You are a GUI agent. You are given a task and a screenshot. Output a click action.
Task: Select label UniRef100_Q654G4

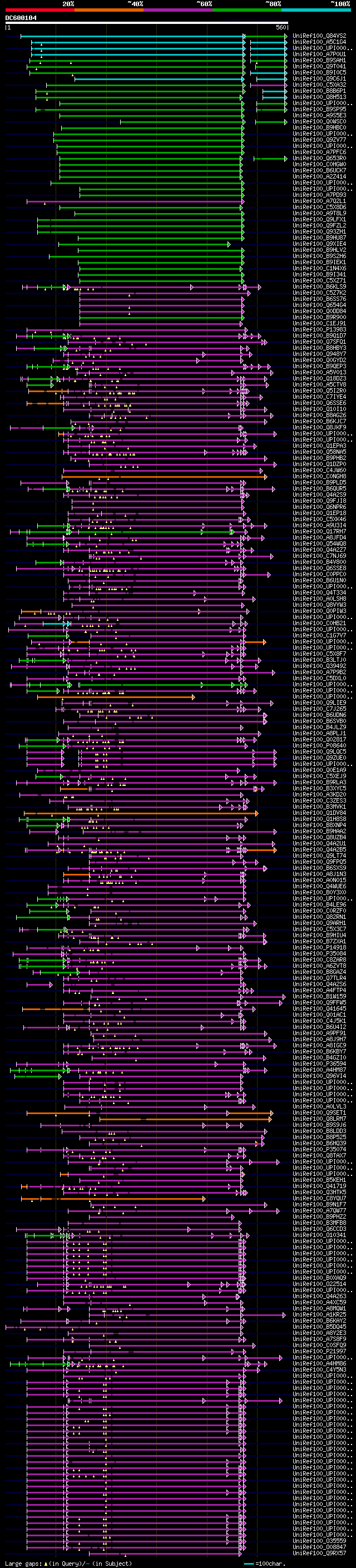319,305
